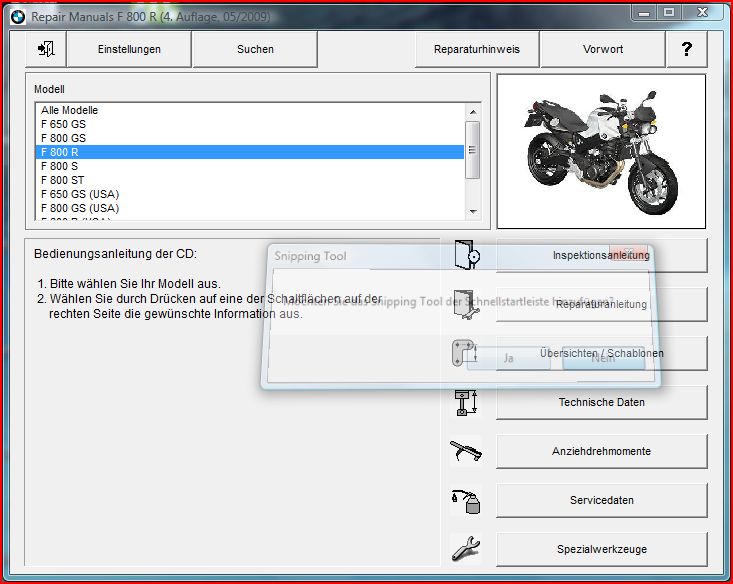Open the Vorwort page
This screenshot has height=584, width=733.
[x=603, y=49]
